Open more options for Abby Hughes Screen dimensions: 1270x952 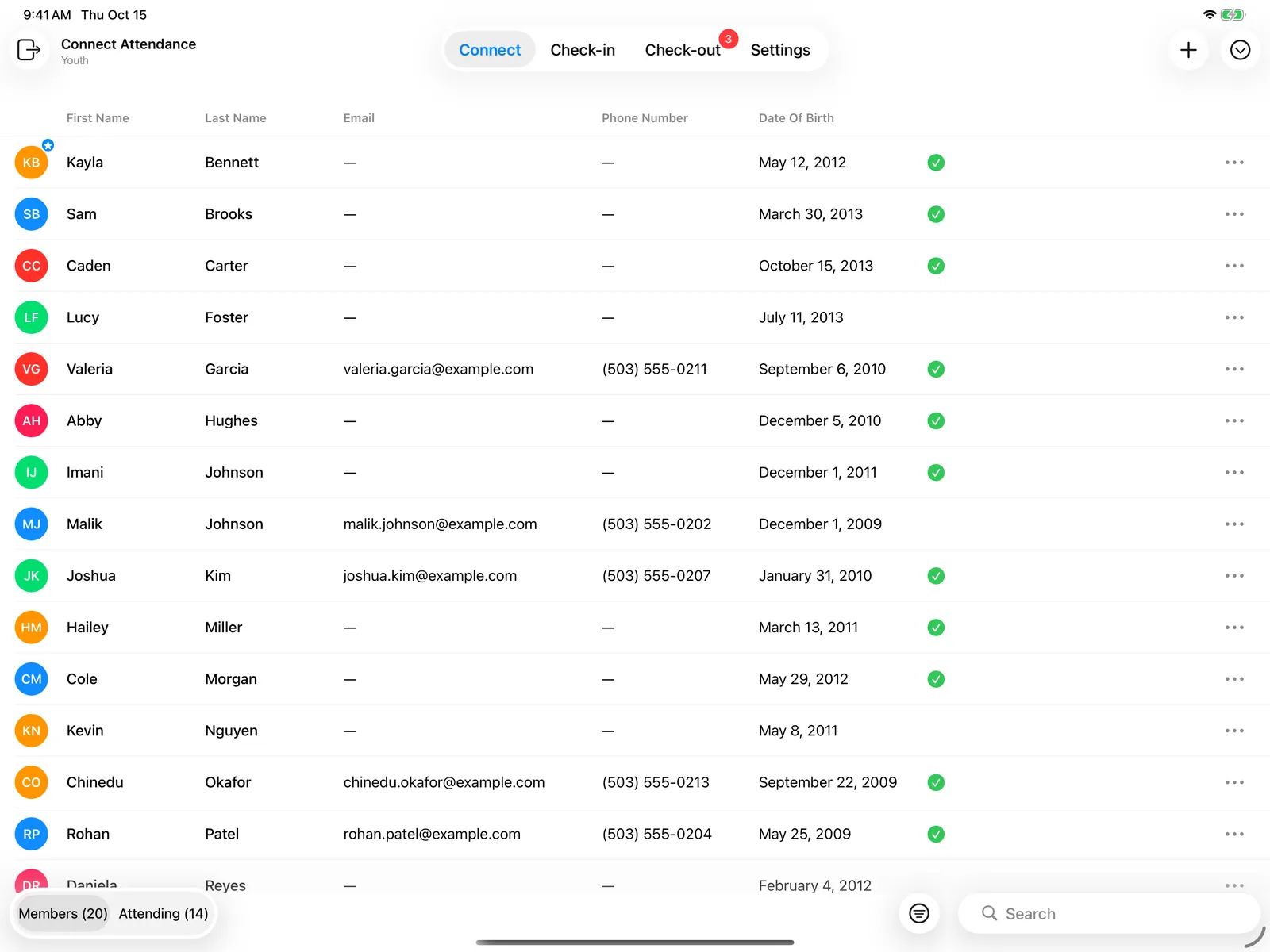(1234, 420)
